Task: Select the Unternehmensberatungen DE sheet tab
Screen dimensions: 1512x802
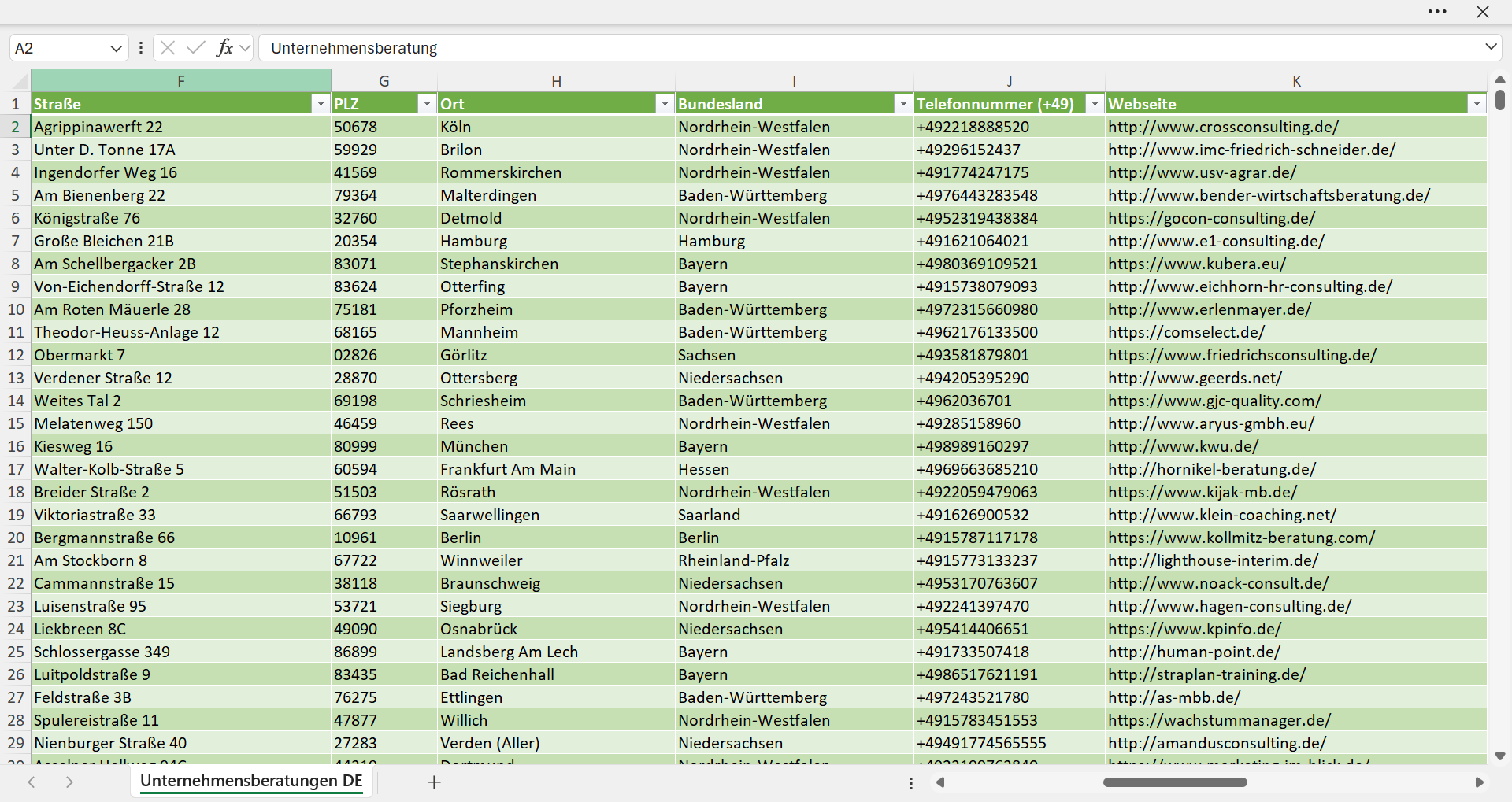Action: [251, 781]
